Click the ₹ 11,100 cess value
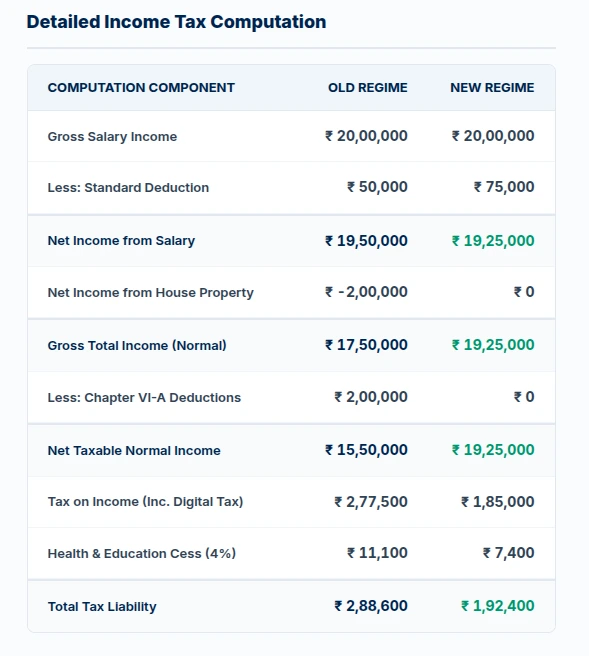The height and width of the screenshot is (656, 589). coord(377,553)
